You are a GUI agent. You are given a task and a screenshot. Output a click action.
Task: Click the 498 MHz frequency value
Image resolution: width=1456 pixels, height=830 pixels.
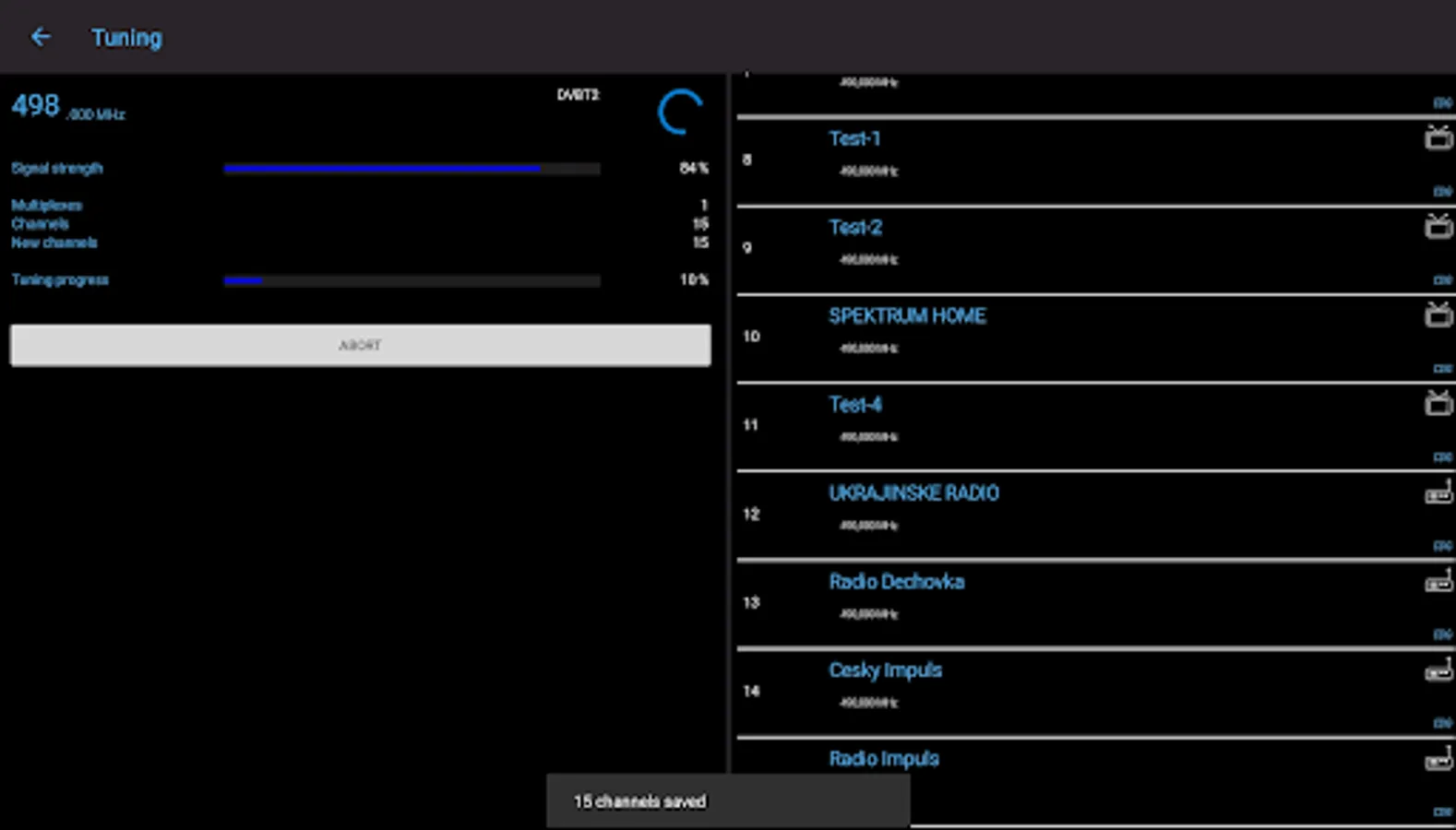(67, 107)
